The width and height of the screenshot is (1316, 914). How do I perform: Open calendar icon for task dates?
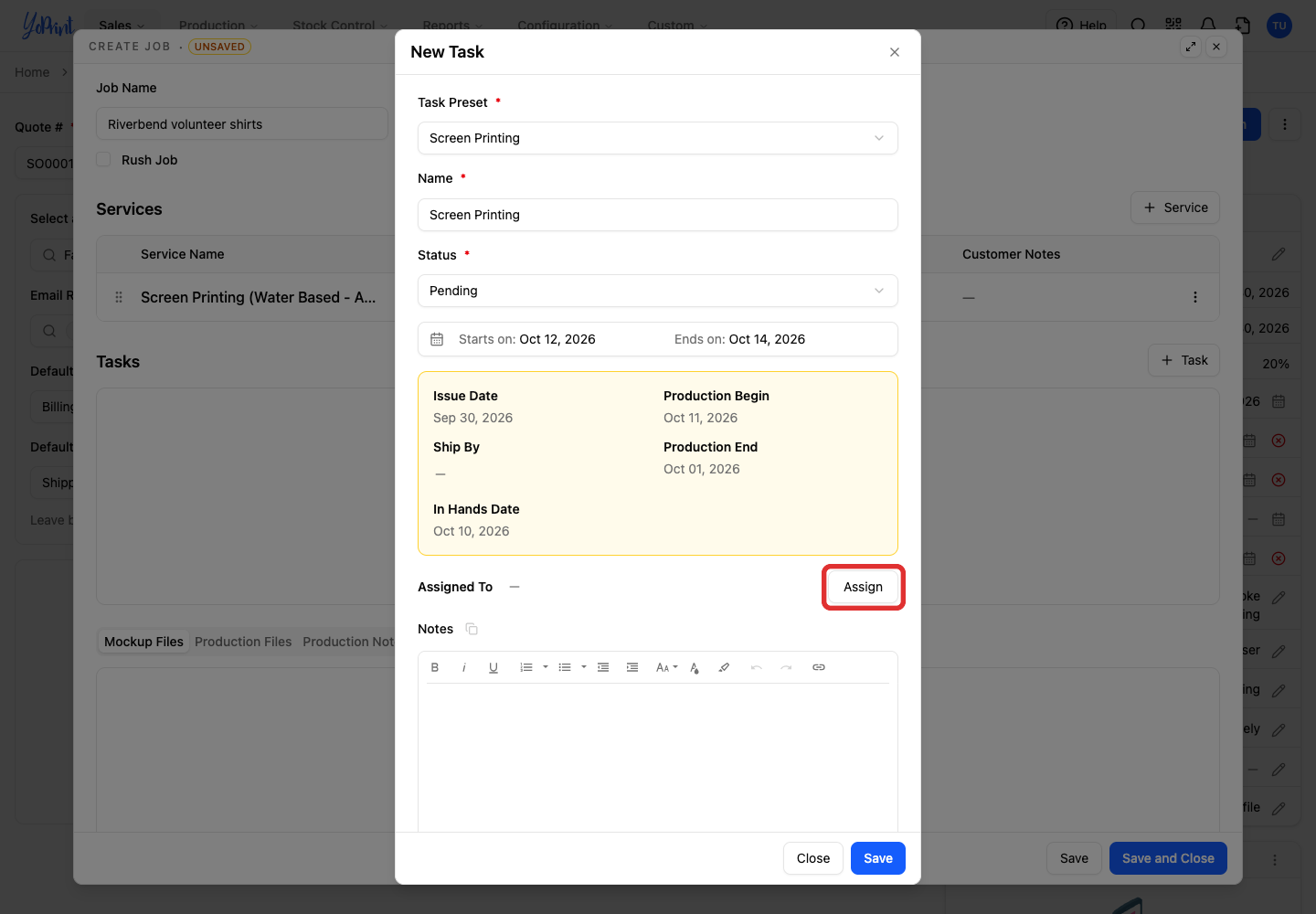pos(437,339)
